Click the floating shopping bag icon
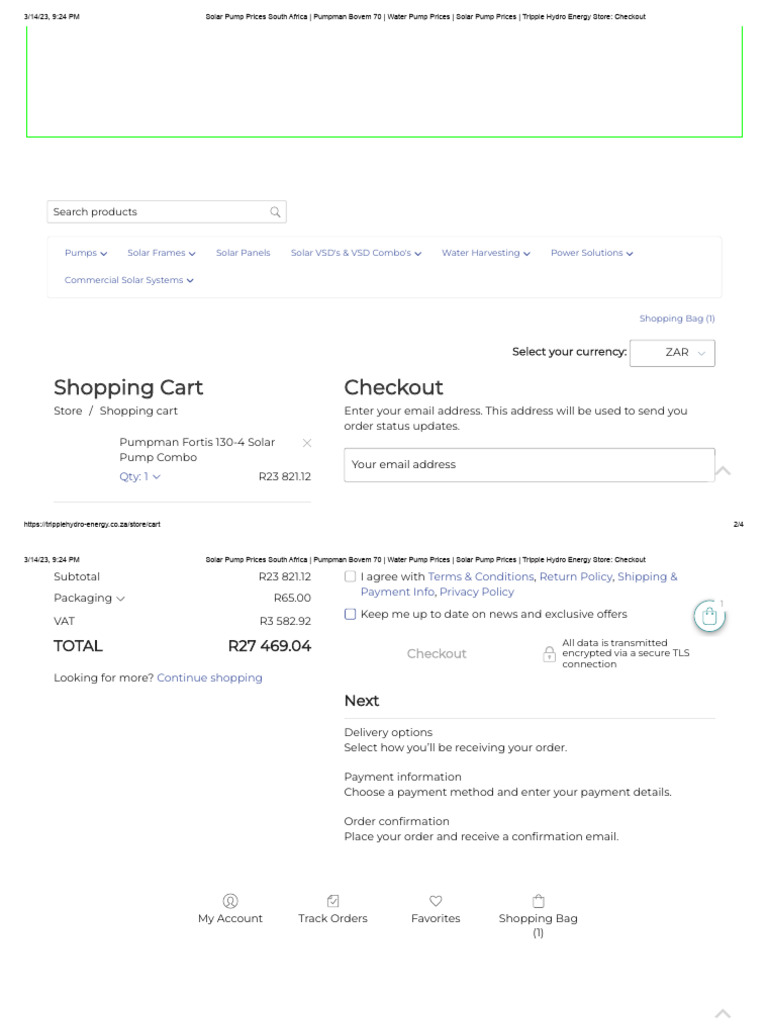 coord(709,616)
